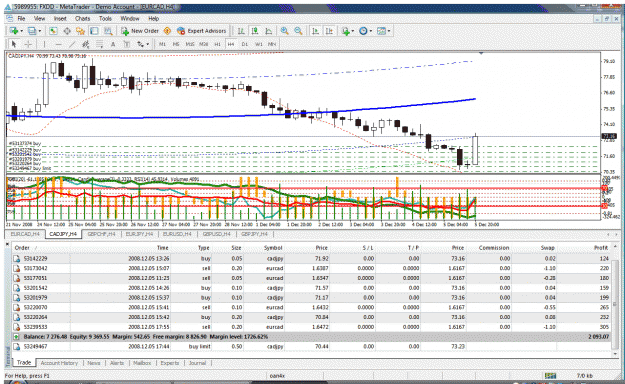Image resolution: width=625 pixels, height=384 pixels.
Task: Switch to the GBPCHF,H4 chart tab
Action: point(101,234)
